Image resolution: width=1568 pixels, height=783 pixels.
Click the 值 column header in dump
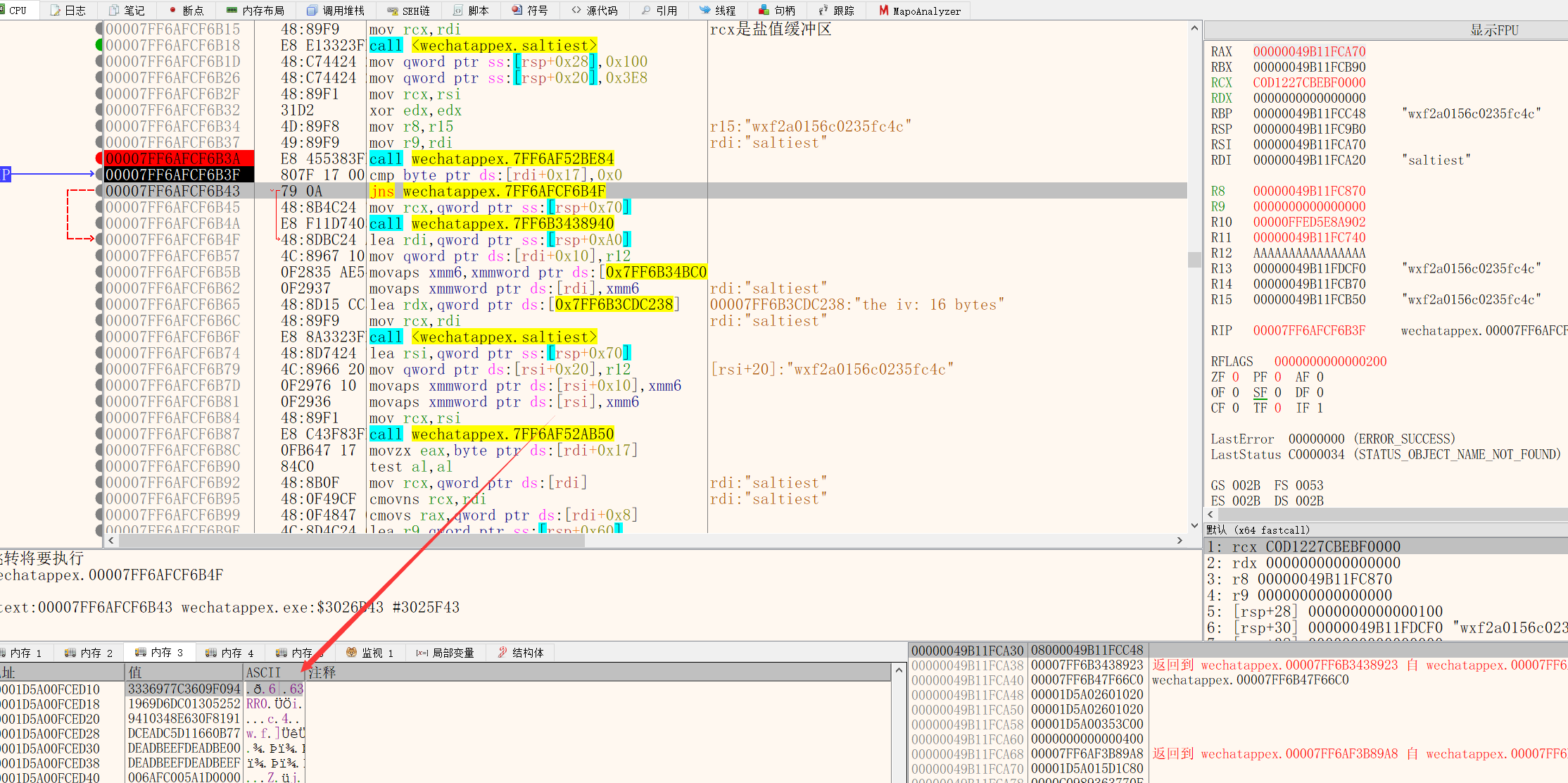[x=184, y=672]
